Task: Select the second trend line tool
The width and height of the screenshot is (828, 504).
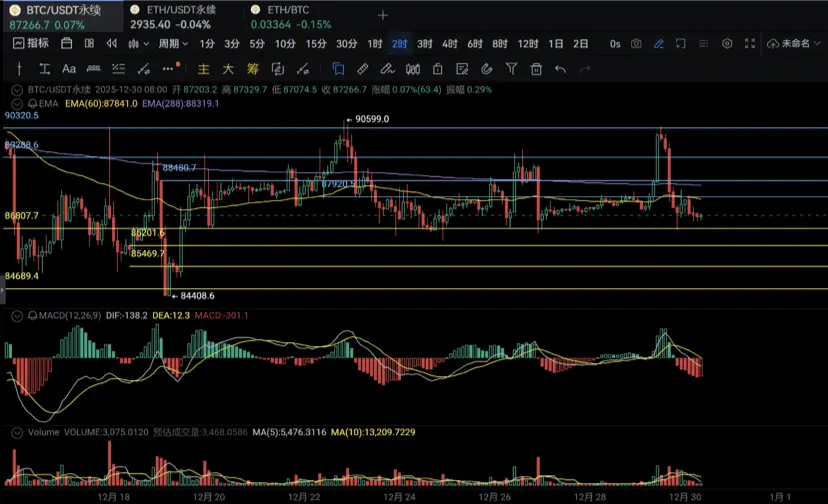Action: coord(303,69)
